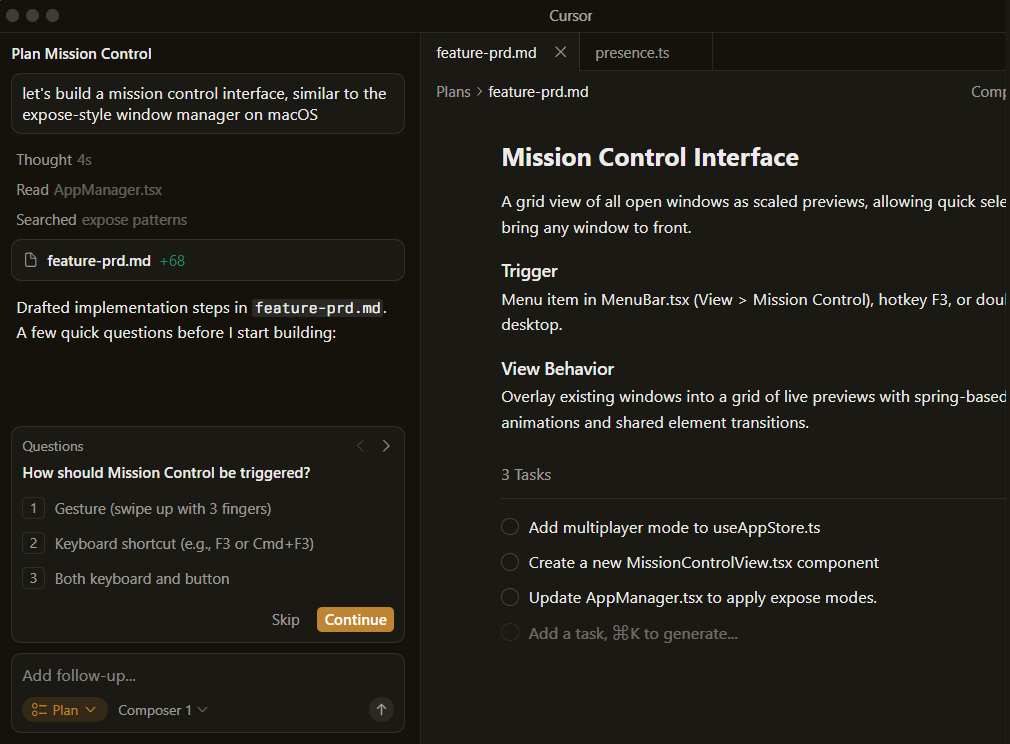
Task: Select option 1 Gesture swipe answer
Action: 162,509
